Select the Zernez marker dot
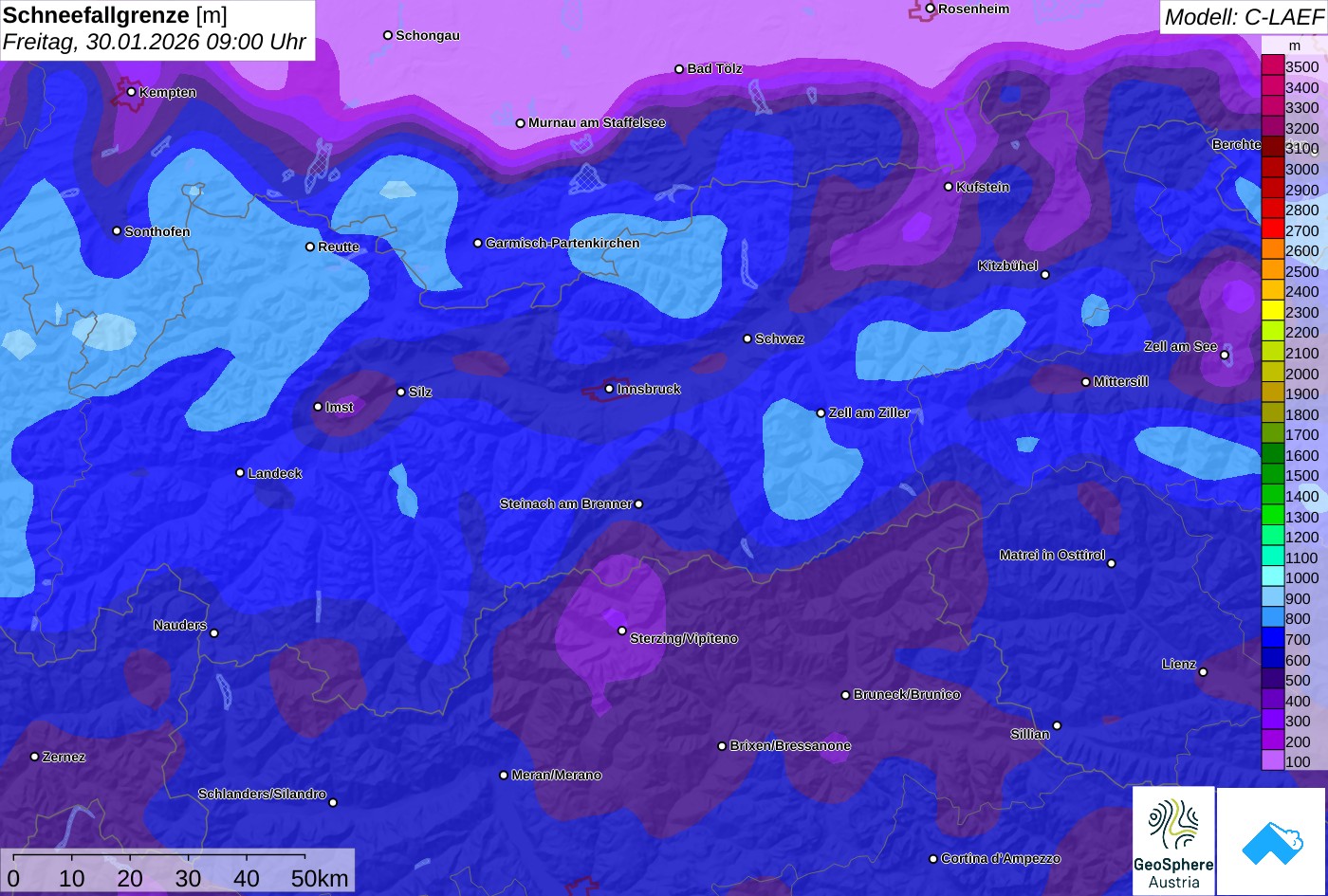Image resolution: width=1328 pixels, height=896 pixels. (35, 757)
